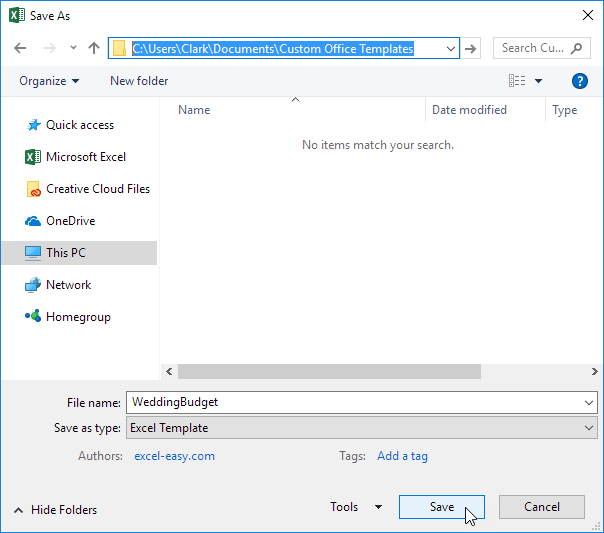Image resolution: width=604 pixels, height=533 pixels.
Task: Click the horizontal scrollbar thumb
Action: [x=329, y=371]
